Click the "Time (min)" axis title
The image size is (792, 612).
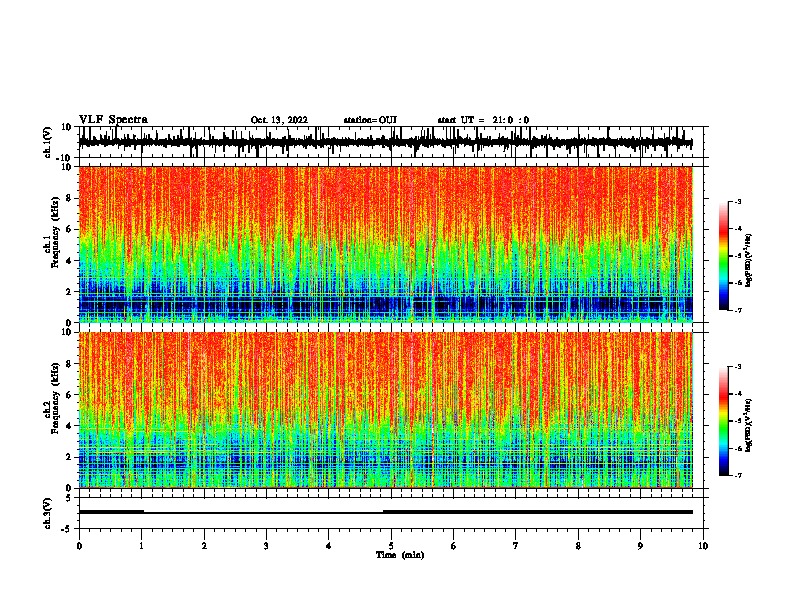pyautogui.click(x=400, y=555)
